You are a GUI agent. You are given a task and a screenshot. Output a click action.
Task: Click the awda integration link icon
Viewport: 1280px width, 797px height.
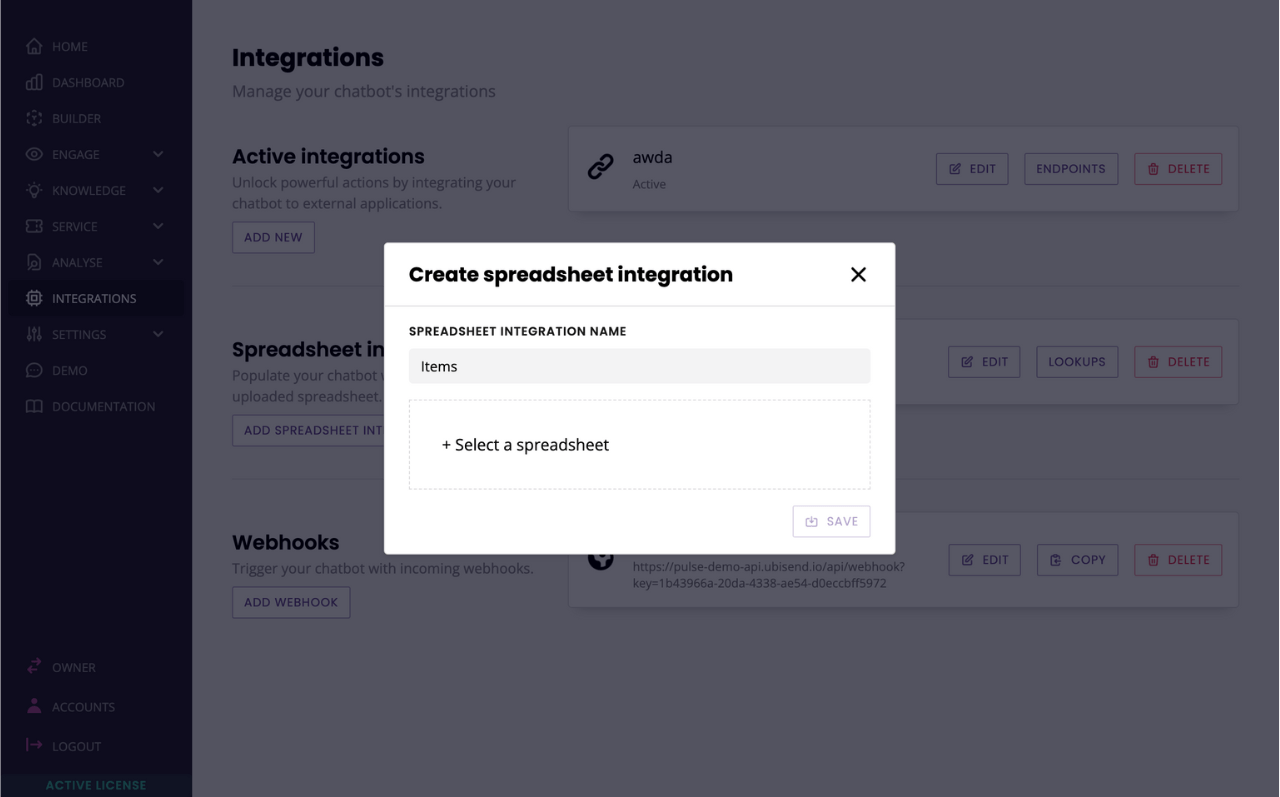(600, 168)
